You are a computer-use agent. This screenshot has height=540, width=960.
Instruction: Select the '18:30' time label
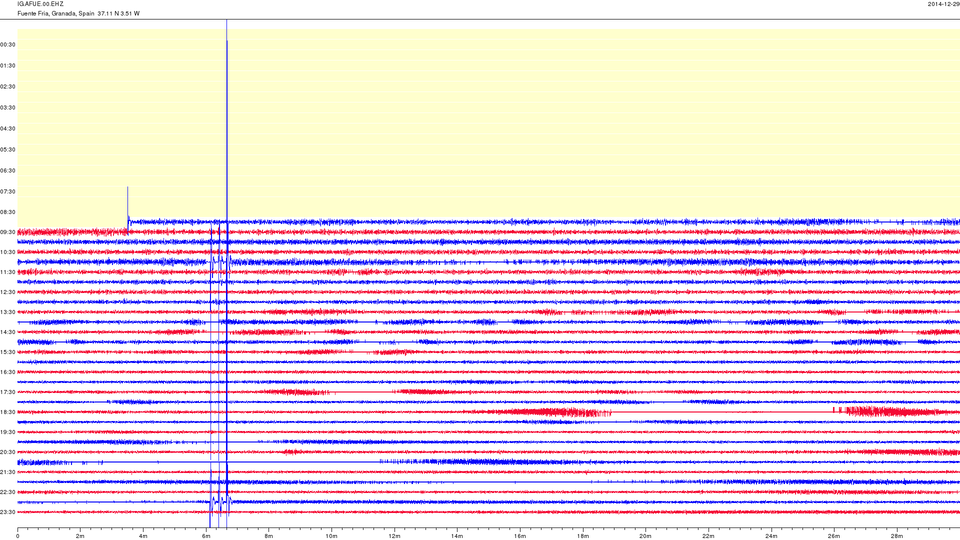(x=8, y=412)
